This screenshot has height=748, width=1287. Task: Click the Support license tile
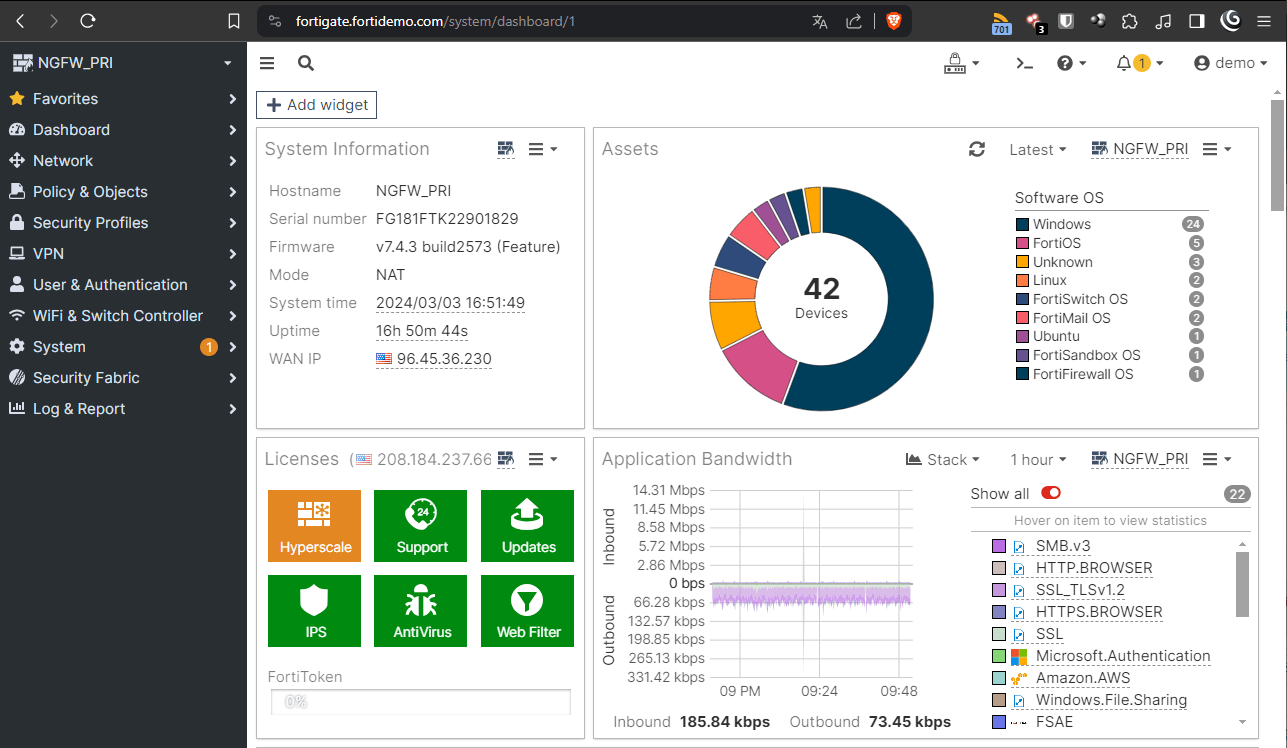[x=421, y=526]
